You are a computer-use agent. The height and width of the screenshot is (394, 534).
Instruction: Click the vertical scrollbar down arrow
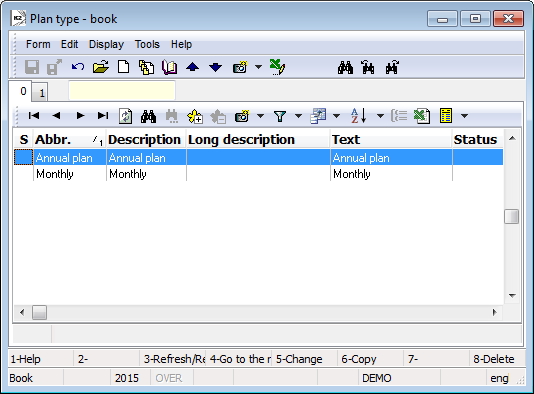pos(512,296)
